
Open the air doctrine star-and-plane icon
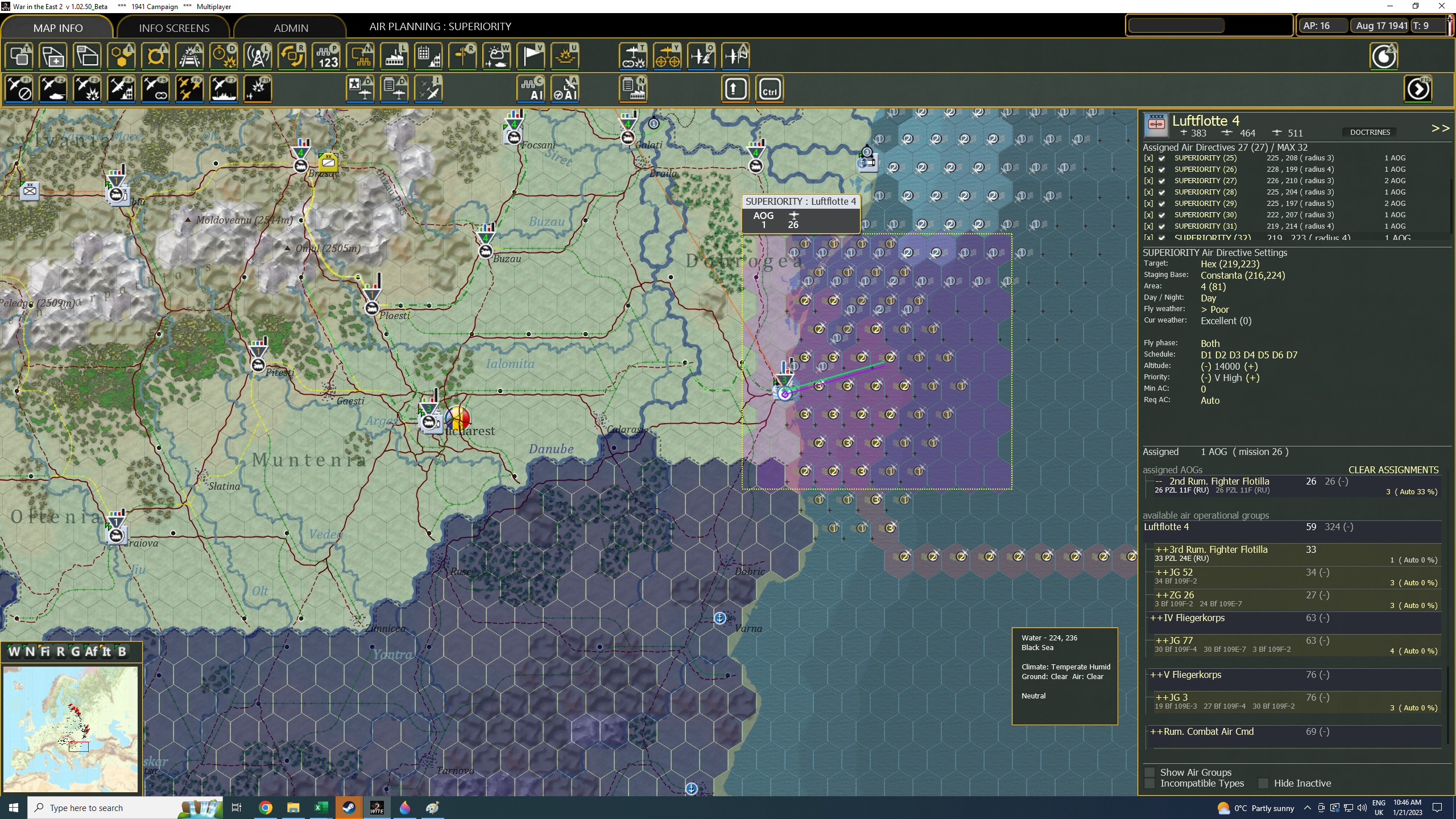[360, 89]
